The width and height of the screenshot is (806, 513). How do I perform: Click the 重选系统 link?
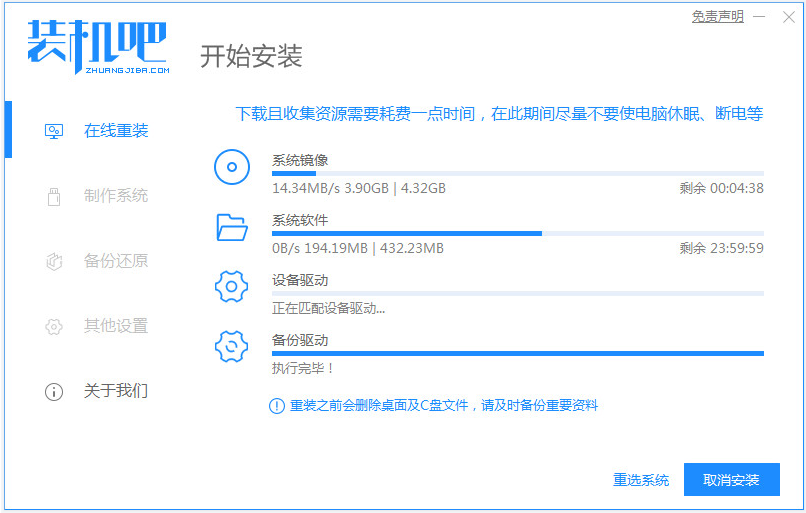pyautogui.click(x=640, y=480)
